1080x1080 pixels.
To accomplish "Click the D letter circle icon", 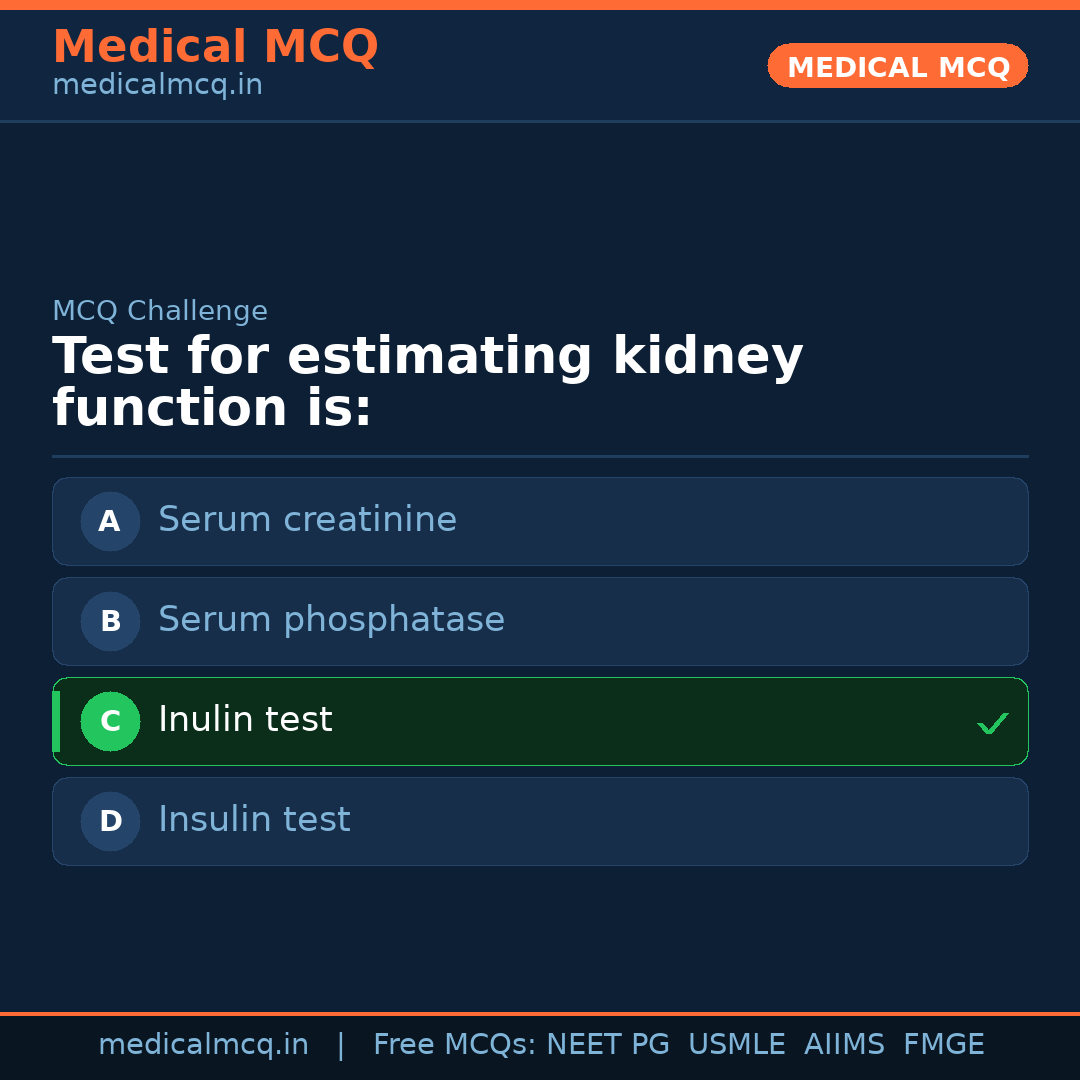I will pyautogui.click(x=110, y=821).
